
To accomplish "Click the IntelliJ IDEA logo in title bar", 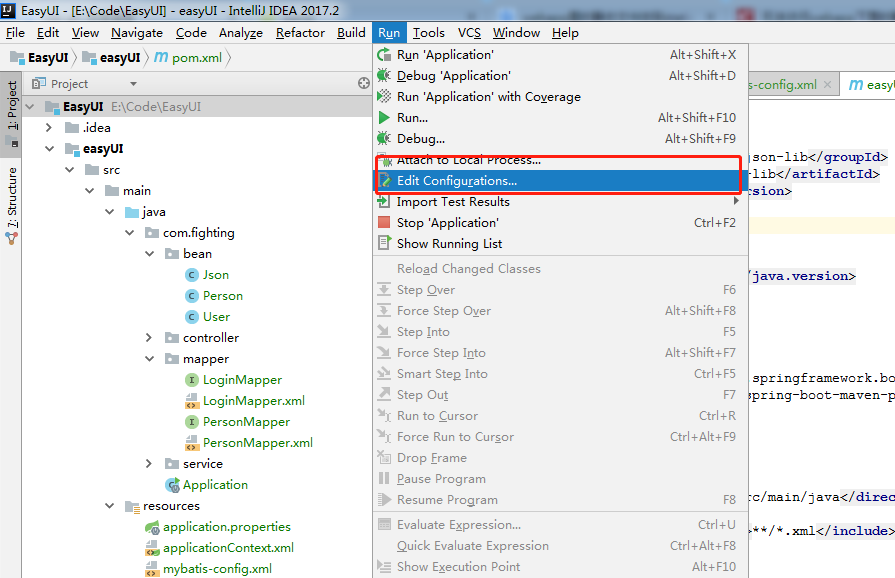I will (9, 10).
